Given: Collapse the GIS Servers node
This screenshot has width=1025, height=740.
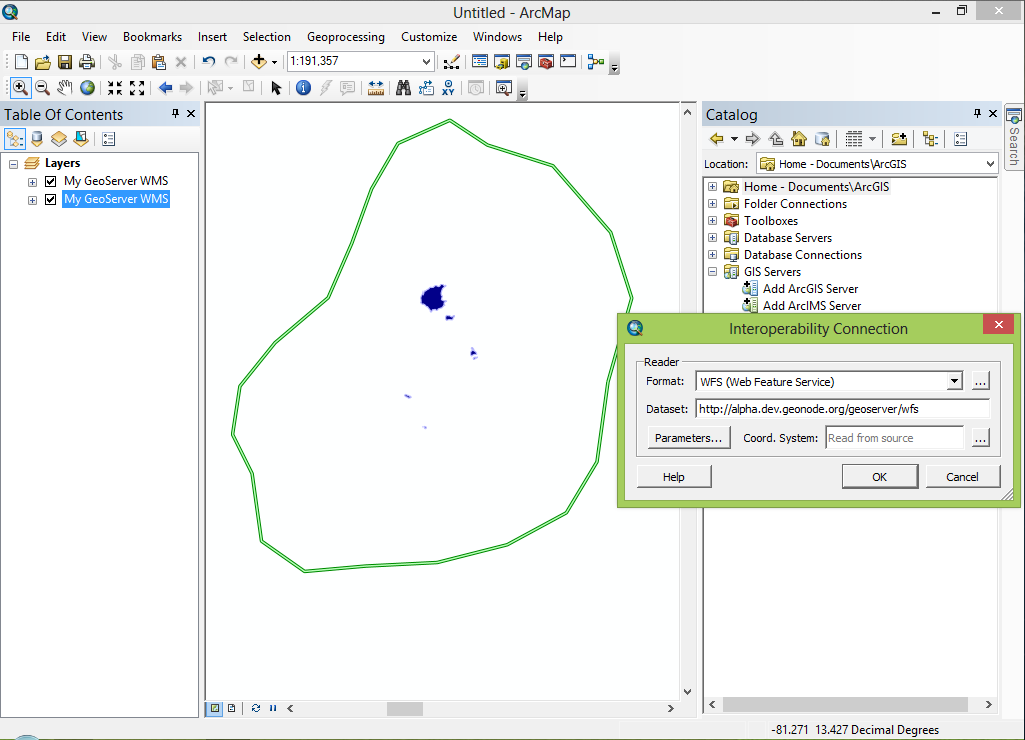Looking at the screenshot, I should (713, 271).
